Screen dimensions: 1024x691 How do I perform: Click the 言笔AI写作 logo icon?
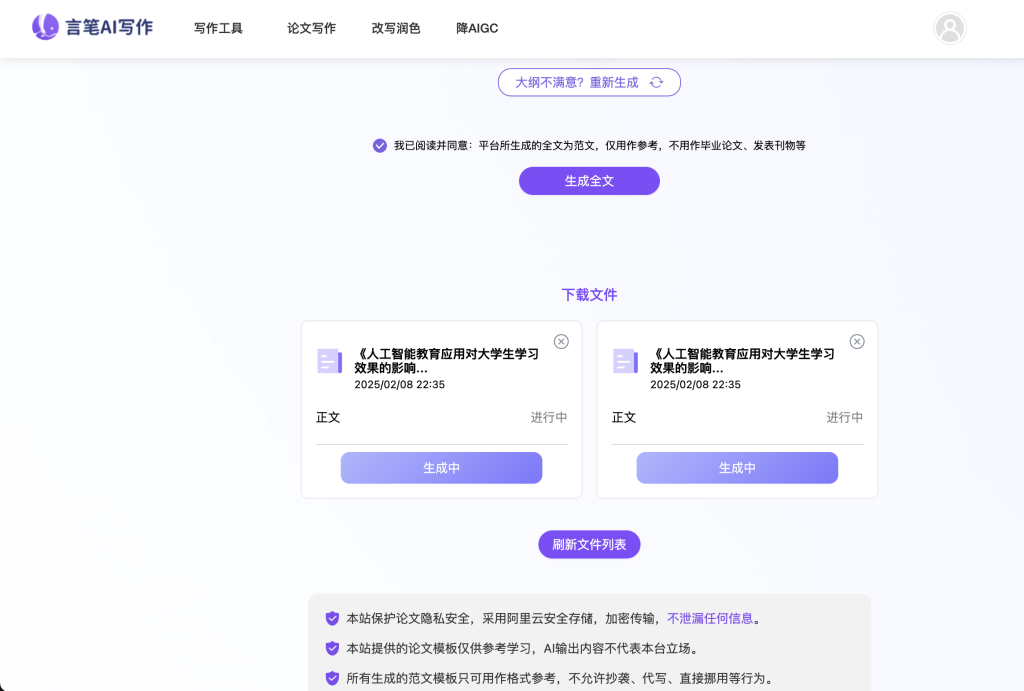(x=46, y=27)
